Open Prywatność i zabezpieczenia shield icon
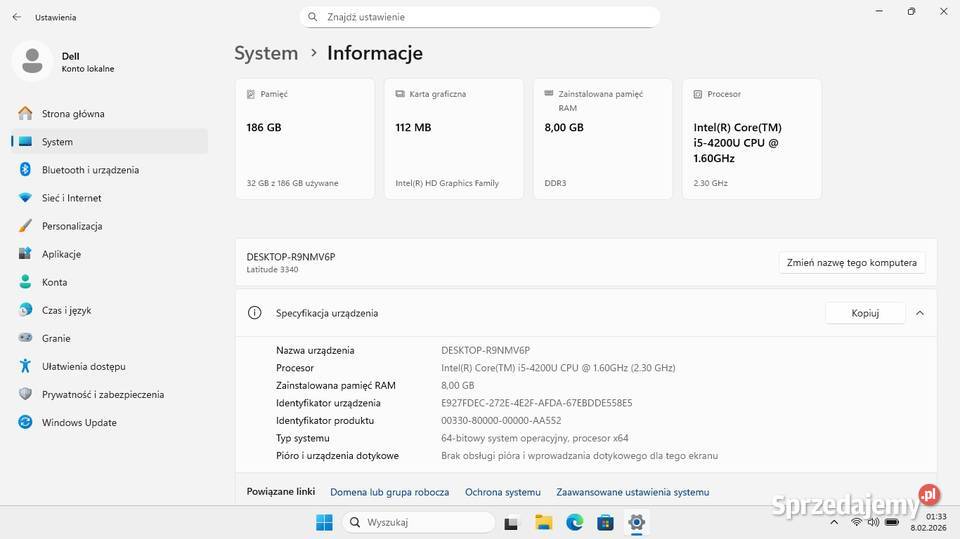This screenshot has width=960, height=539. coord(25,394)
